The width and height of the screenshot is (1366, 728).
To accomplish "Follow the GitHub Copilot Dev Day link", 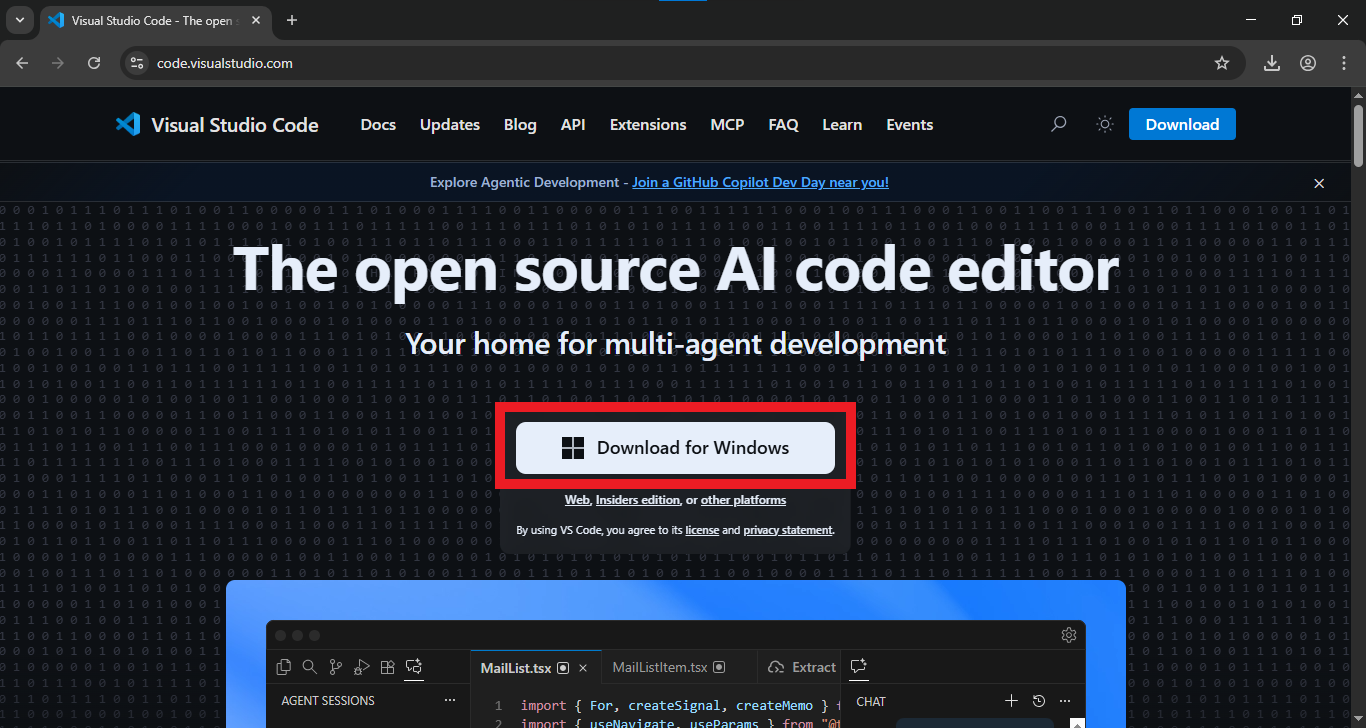I will click(760, 182).
